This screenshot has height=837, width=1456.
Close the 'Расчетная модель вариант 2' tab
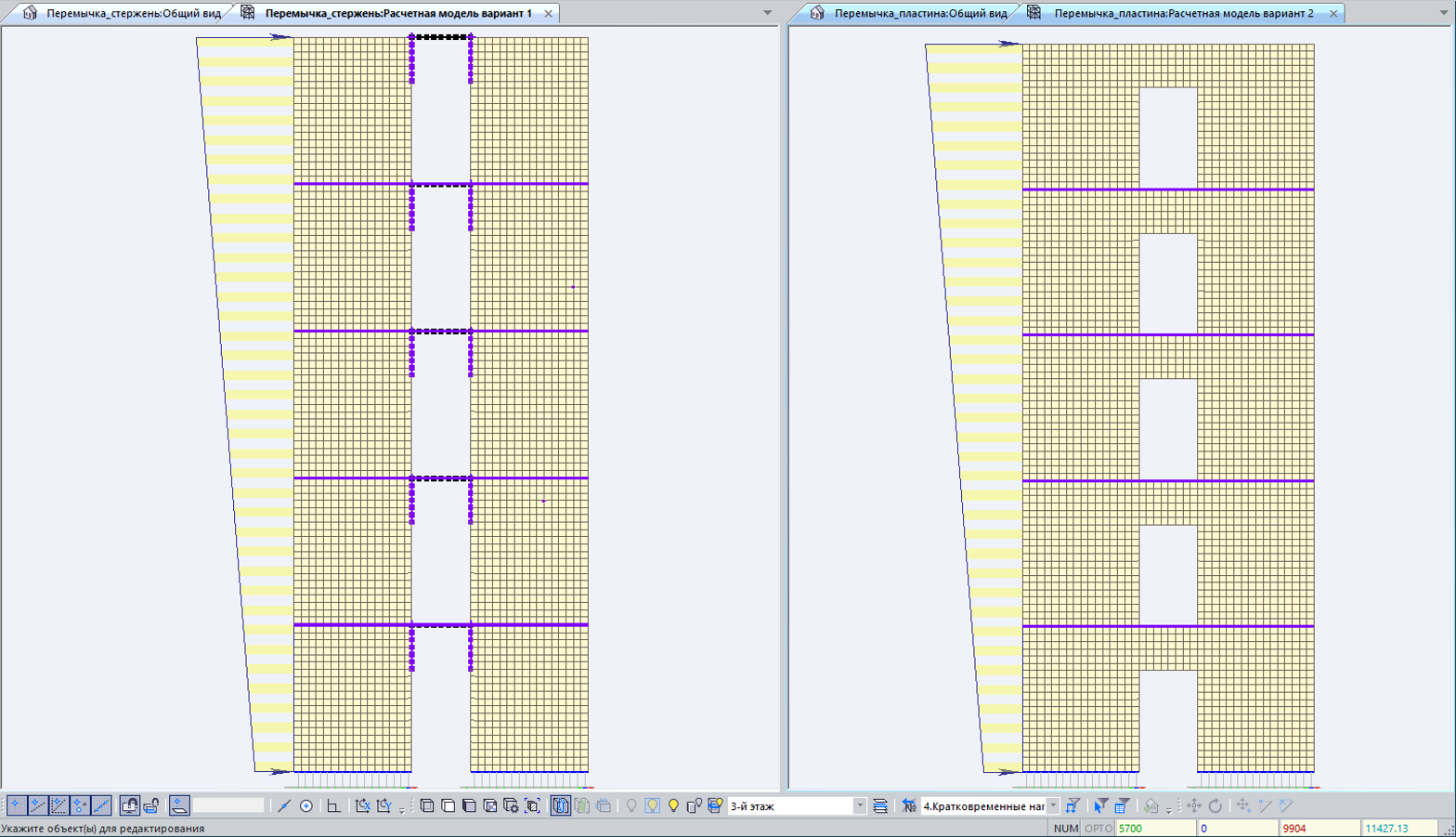(1333, 13)
